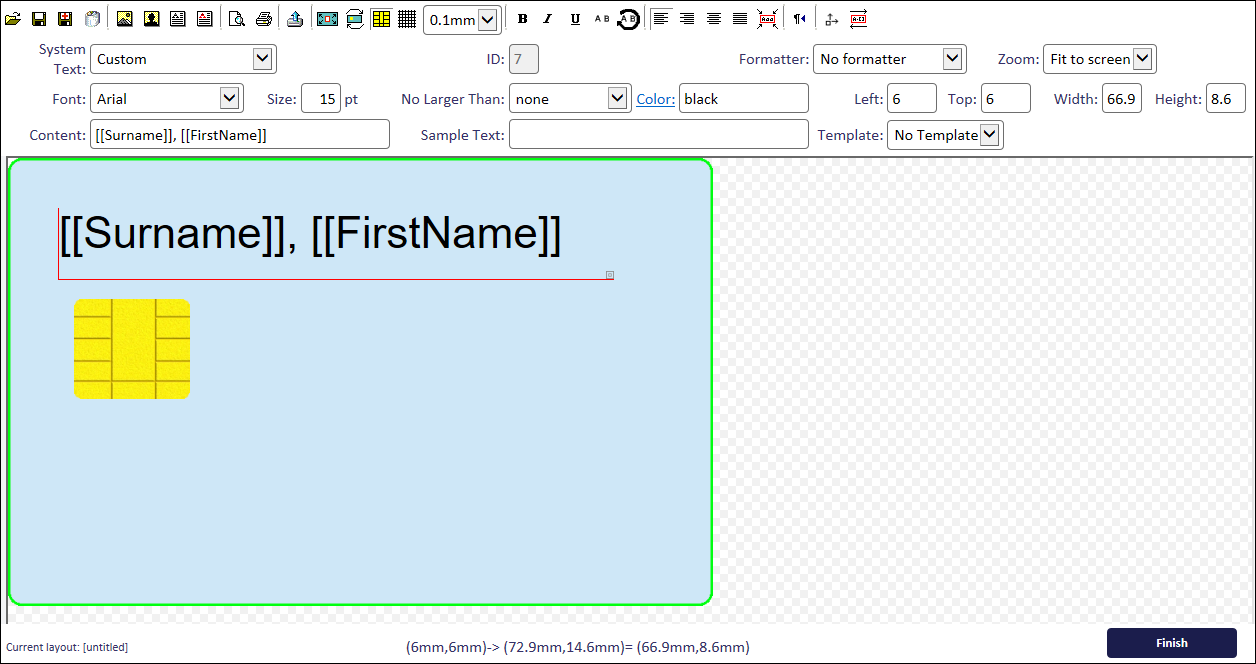Justify the text
This screenshot has width=1256, height=664.
click(740, 18)
